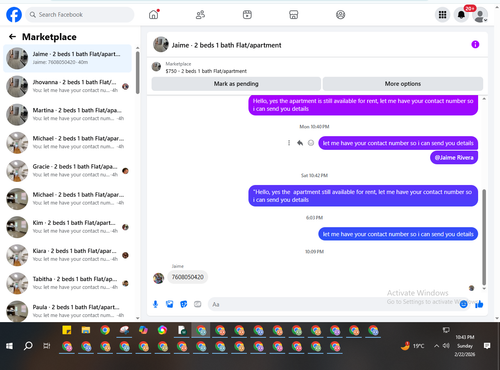
Task: Open the Martina conversation
Action: pyautogui.click(x=68, y=114)
